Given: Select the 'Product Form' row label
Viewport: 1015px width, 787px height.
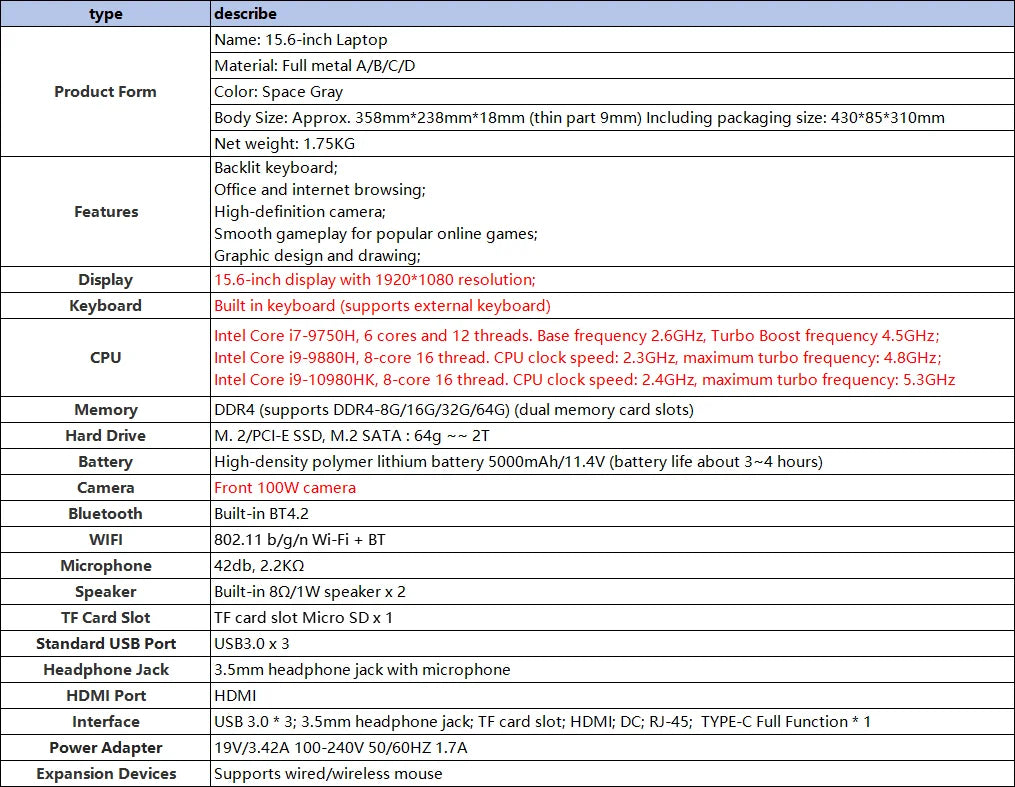Looking at the screenshot, I should 105,92.
